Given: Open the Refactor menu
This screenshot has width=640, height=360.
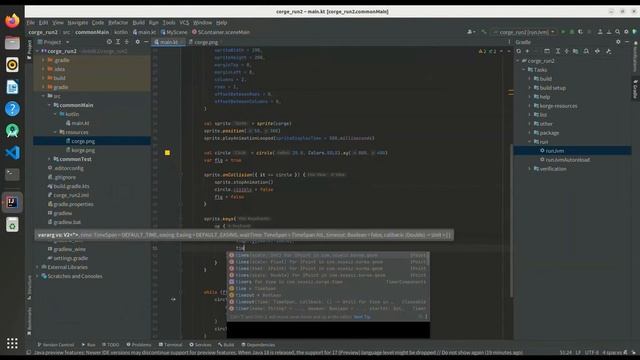Looking at the screenshot, I should tap(118, 22).
